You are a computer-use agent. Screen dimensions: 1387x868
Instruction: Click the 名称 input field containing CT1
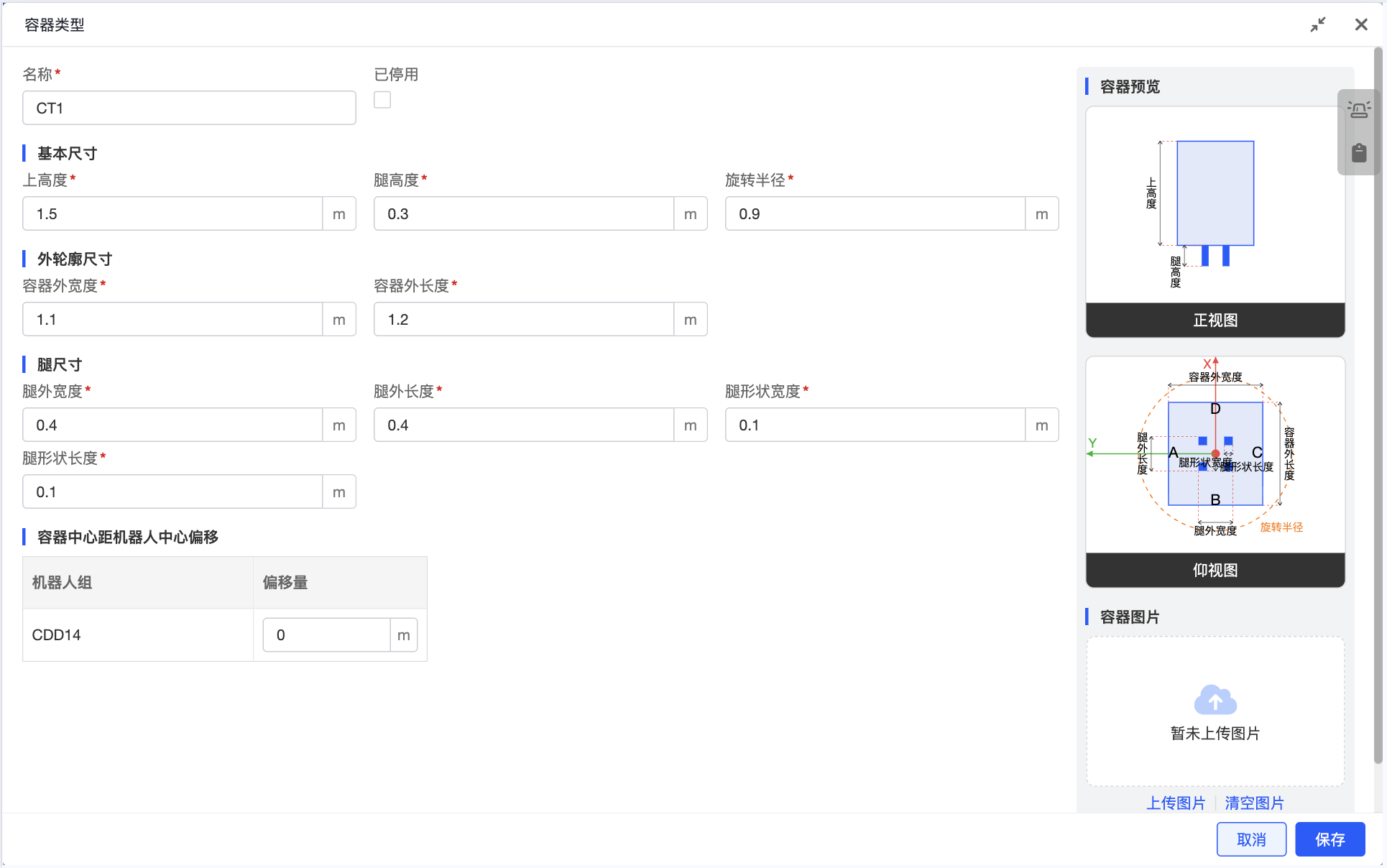pos(189,108)
